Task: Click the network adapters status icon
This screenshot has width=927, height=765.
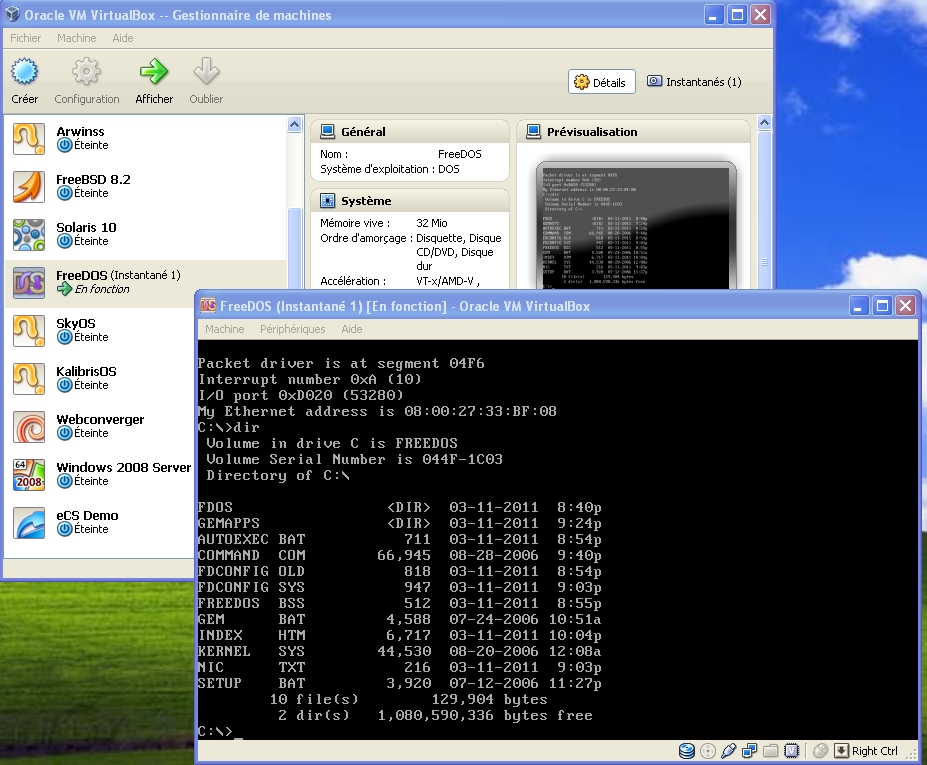Action: 750,751
